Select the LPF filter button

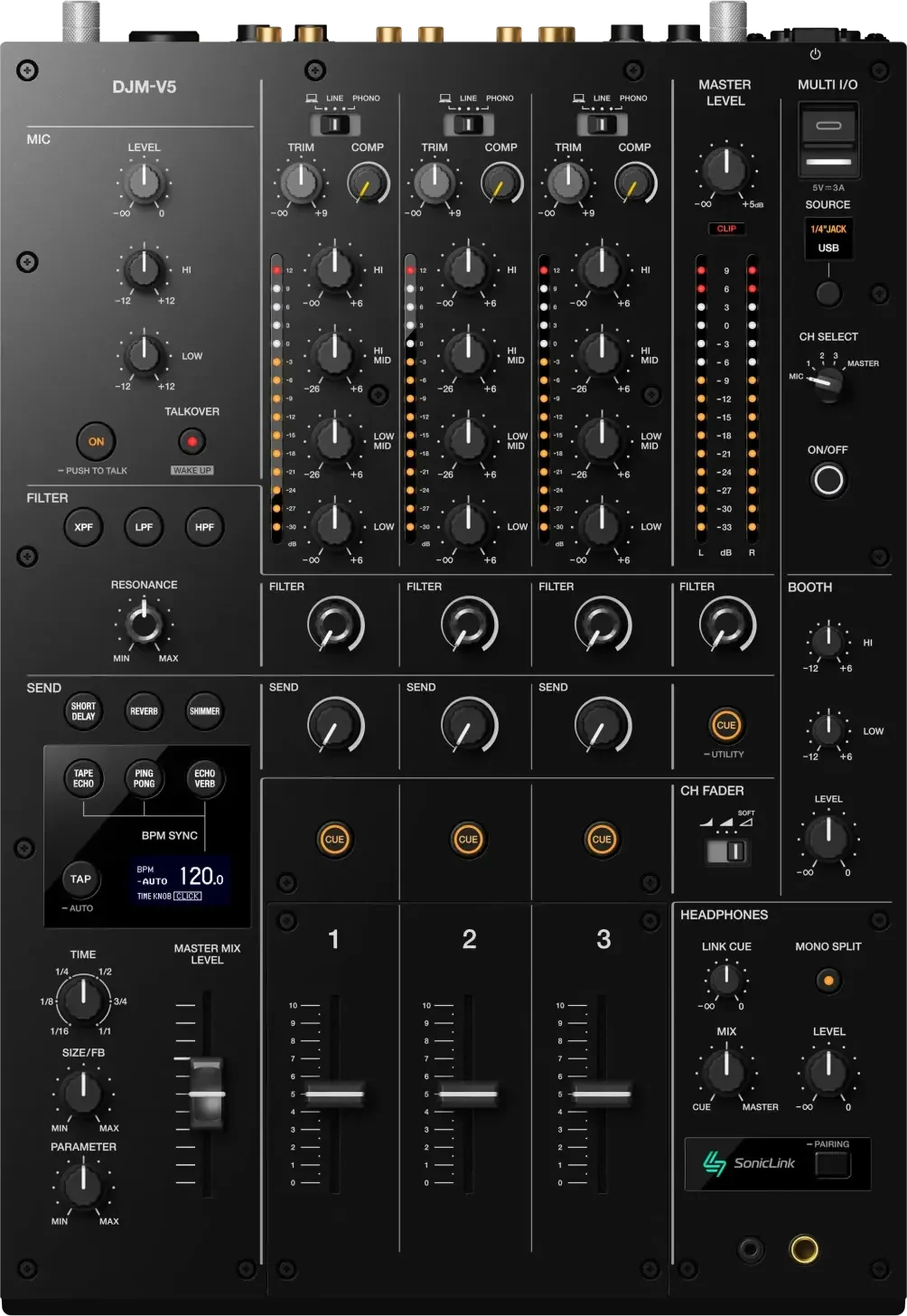(x=145, y=527)
